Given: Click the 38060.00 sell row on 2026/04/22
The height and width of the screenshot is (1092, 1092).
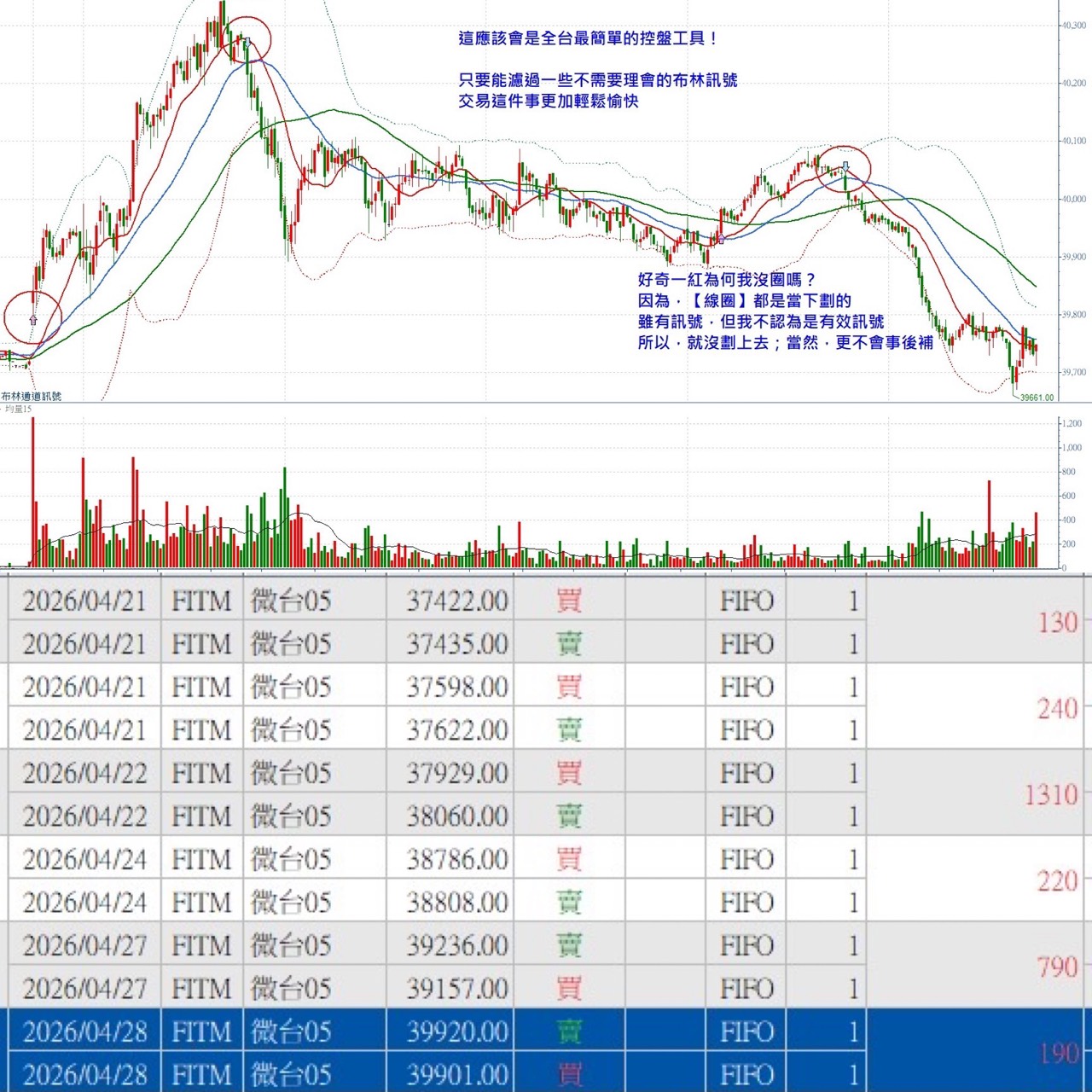Looking at the screenshot, I should coord(456,816).
